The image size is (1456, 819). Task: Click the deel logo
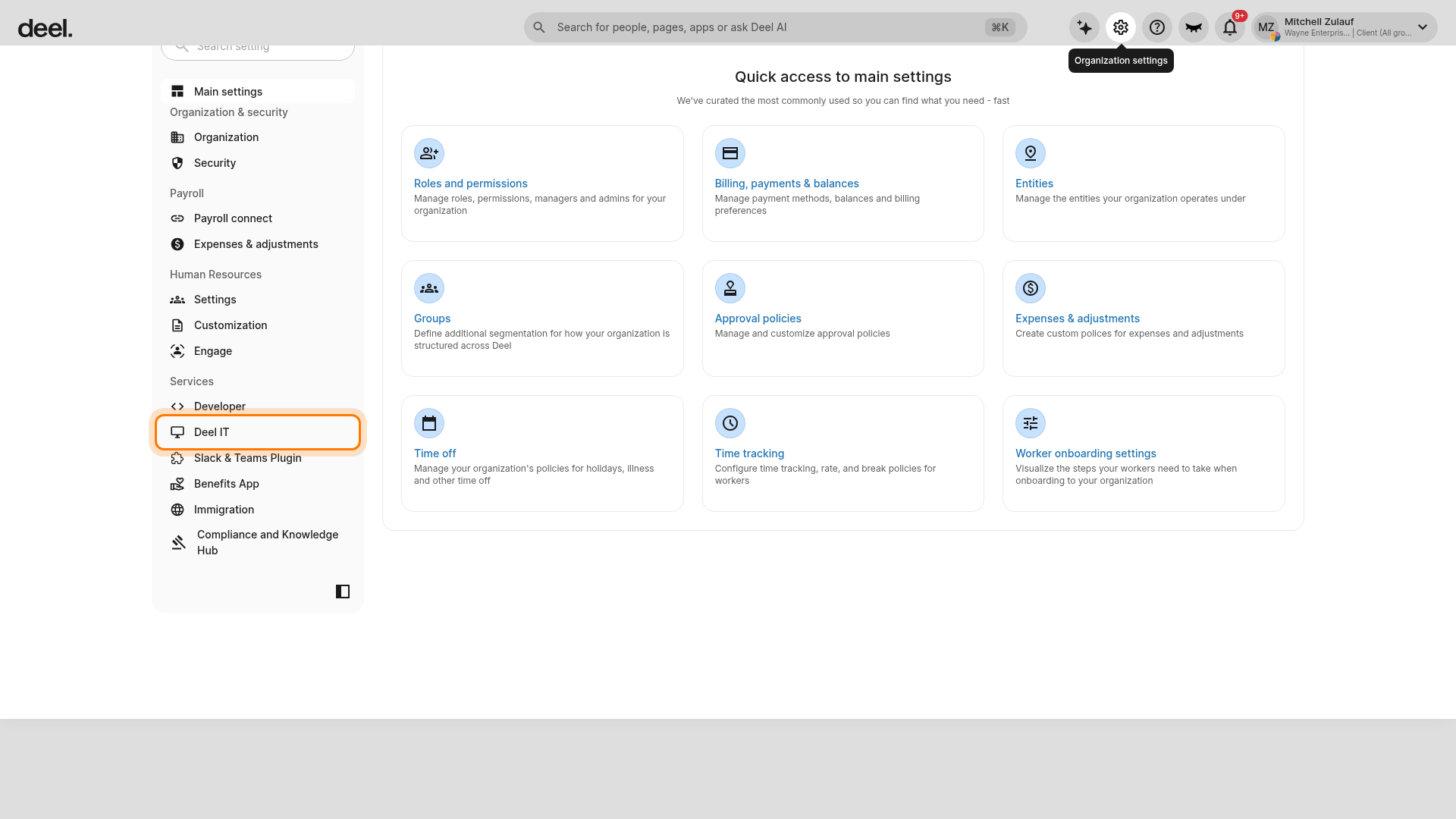tap(45, 28)
